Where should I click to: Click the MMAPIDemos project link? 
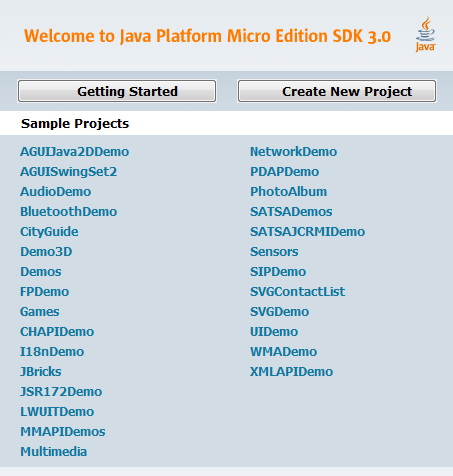click(63, 432)
